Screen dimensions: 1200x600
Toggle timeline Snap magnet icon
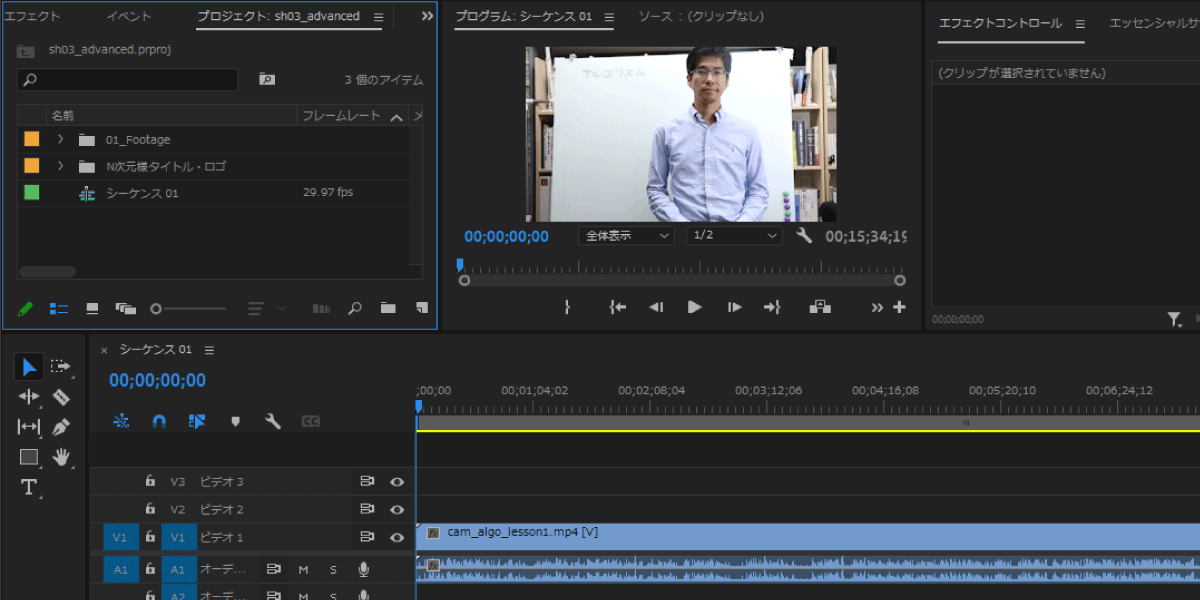(159, 422)
